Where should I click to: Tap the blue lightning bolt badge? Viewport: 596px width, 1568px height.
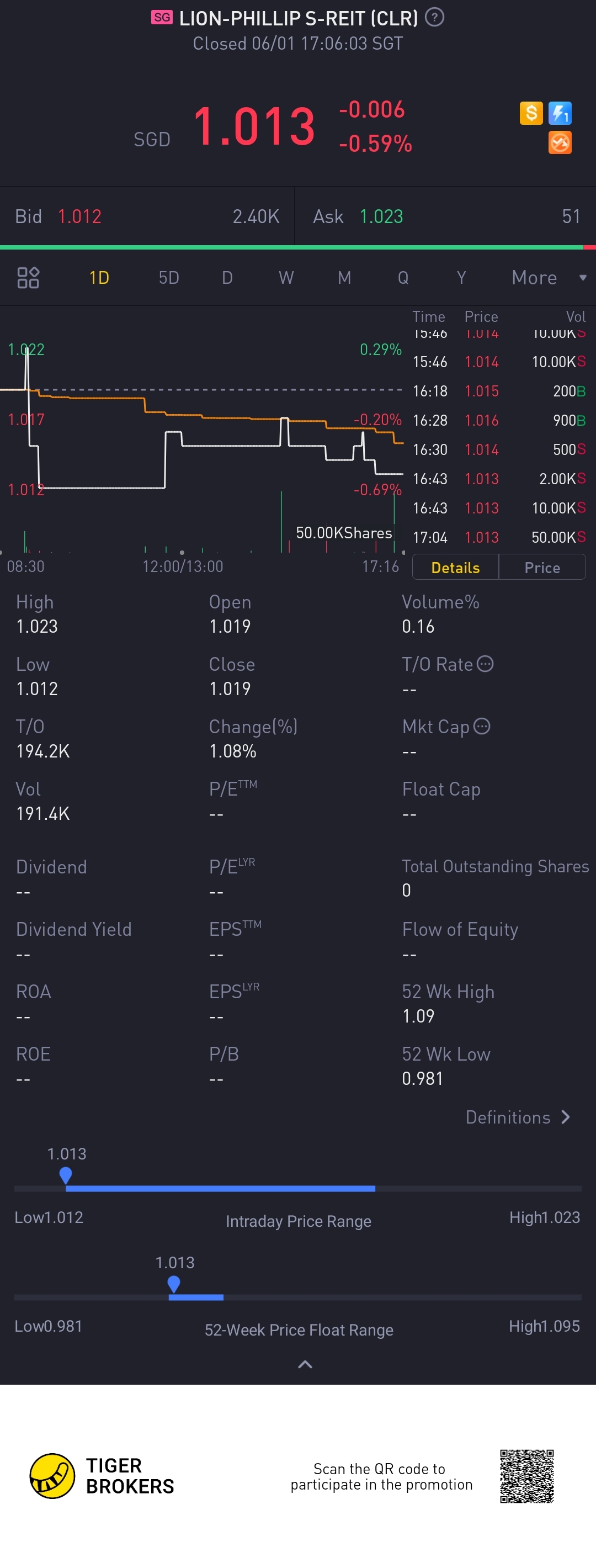coord(560,113)
